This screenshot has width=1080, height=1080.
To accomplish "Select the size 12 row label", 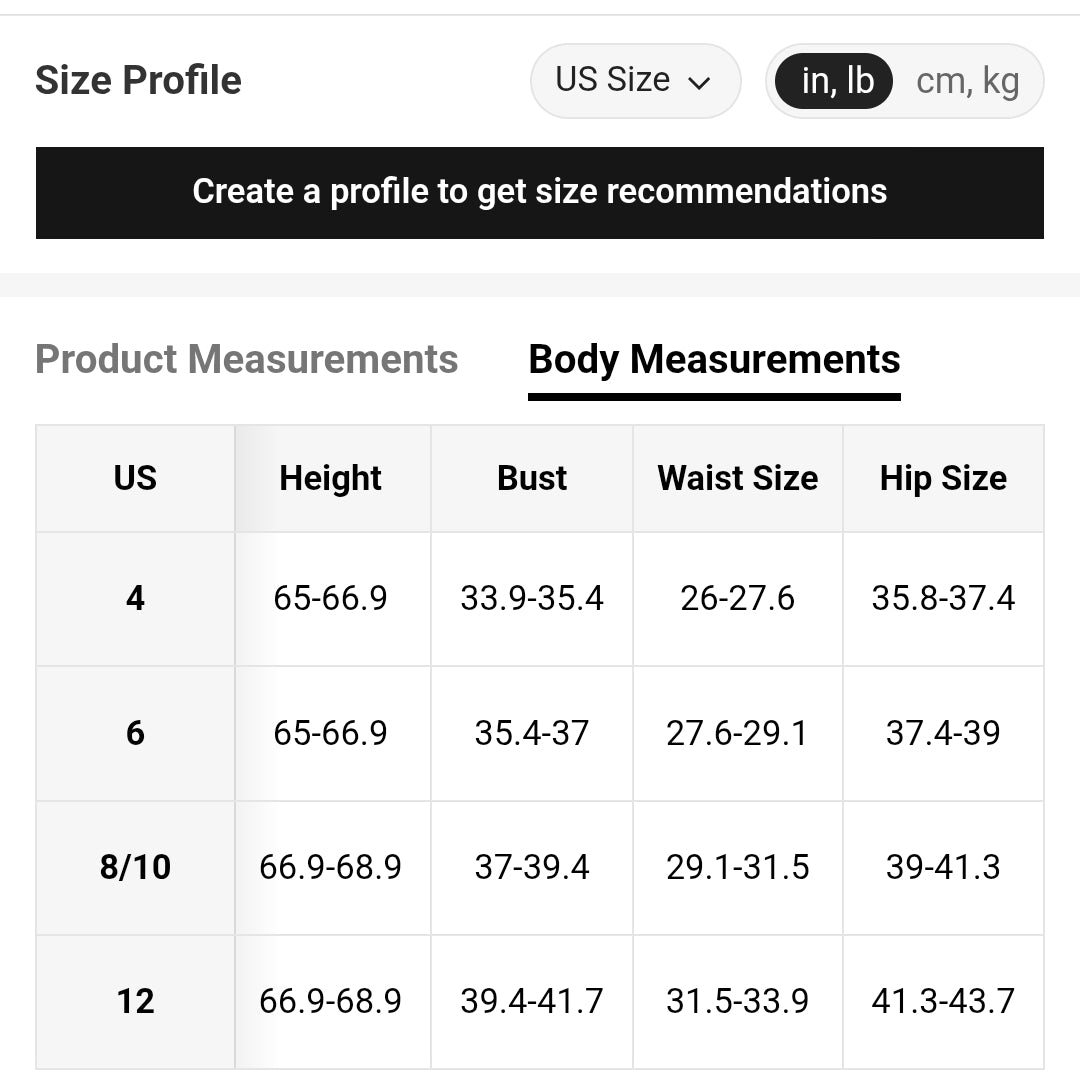I will tap(135, 1001).
